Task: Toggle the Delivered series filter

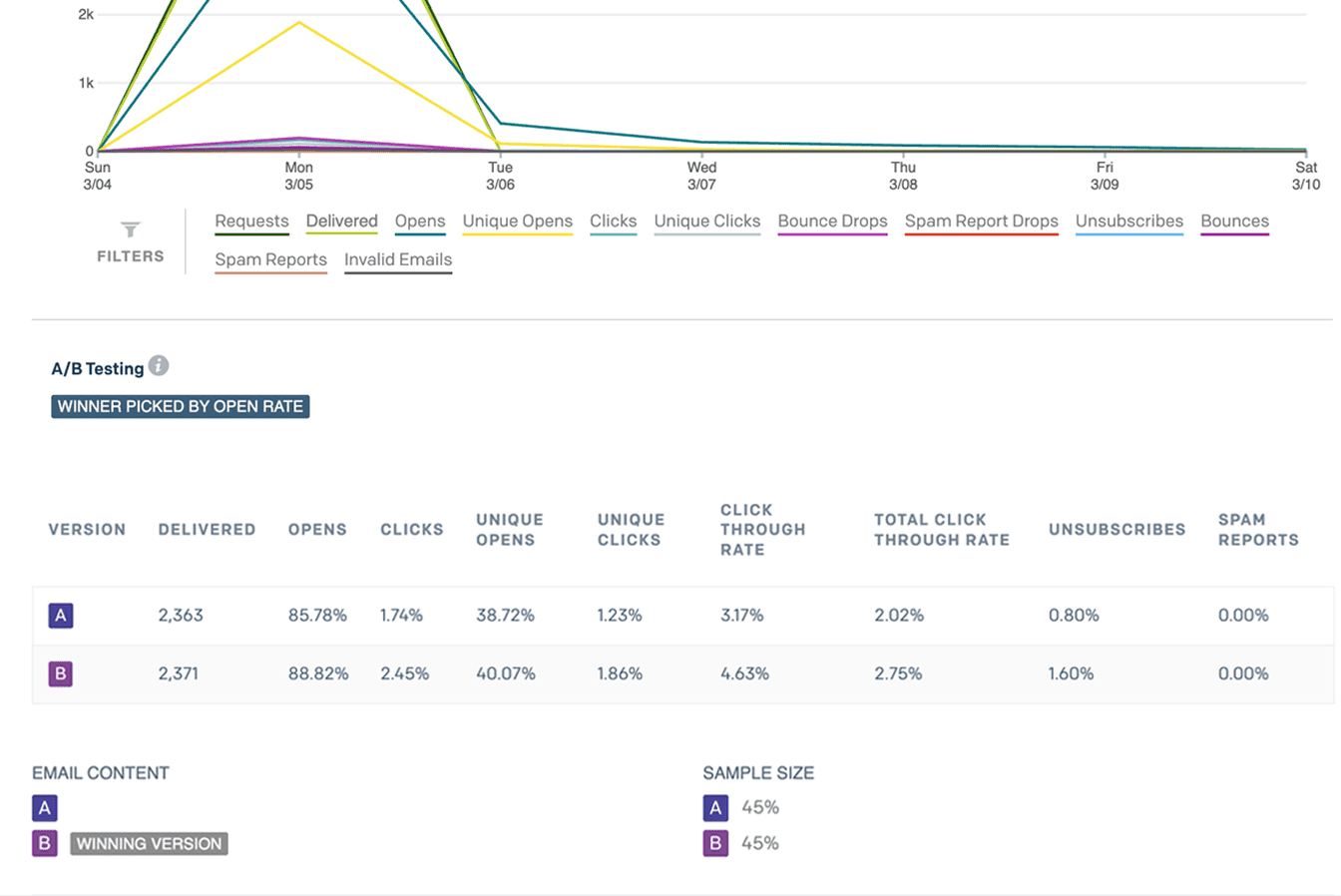Action: coord(341,222)
